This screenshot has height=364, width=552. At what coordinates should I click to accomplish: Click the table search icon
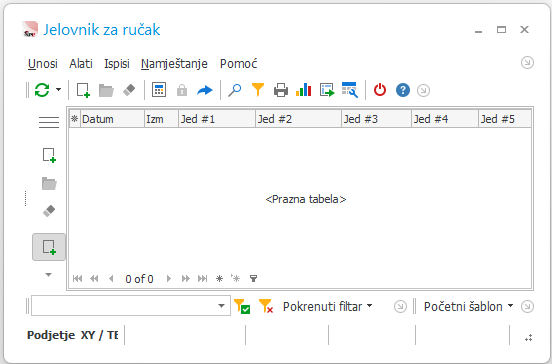click(350, 90)
